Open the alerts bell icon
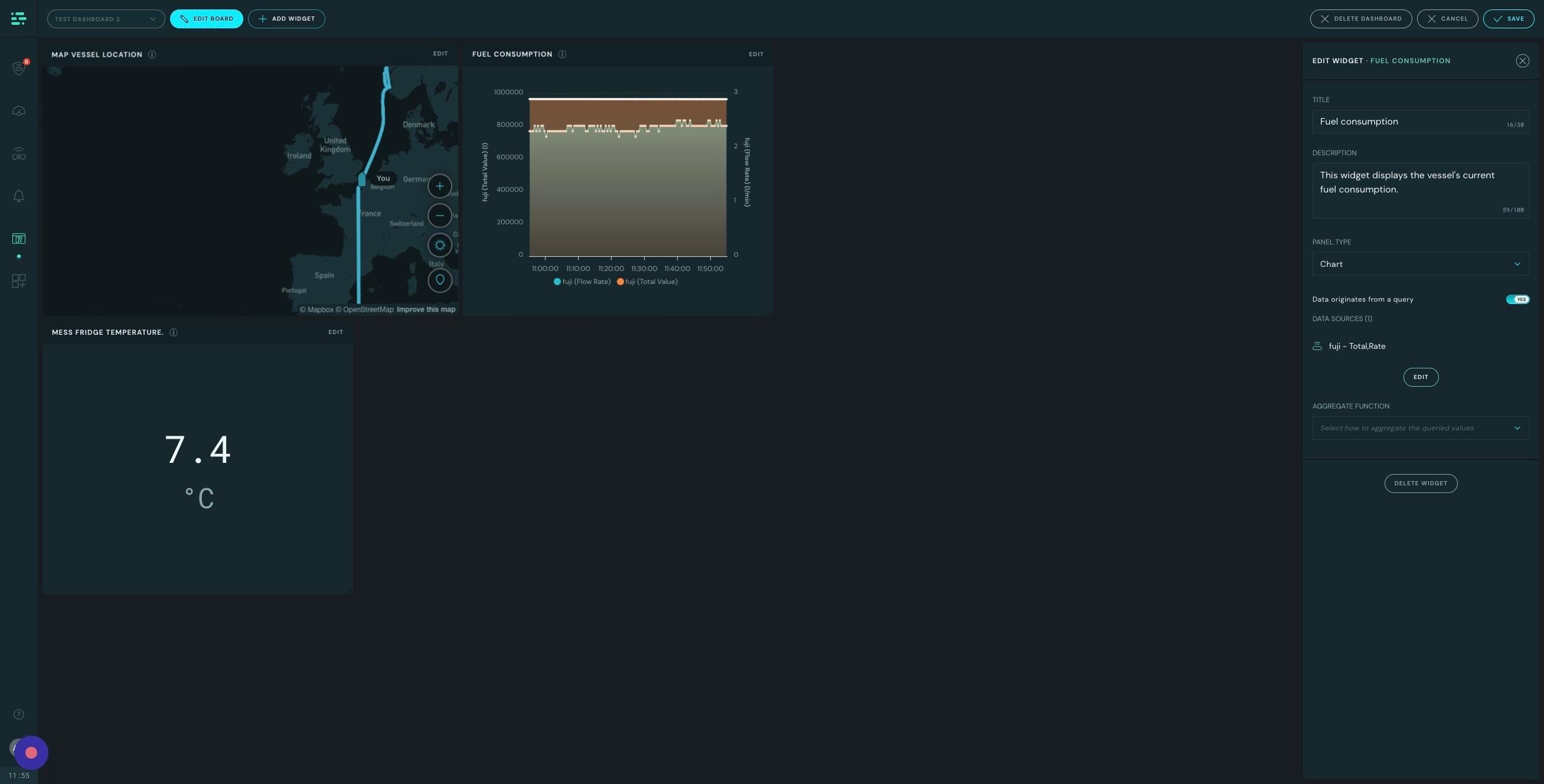 click(18, 197)
